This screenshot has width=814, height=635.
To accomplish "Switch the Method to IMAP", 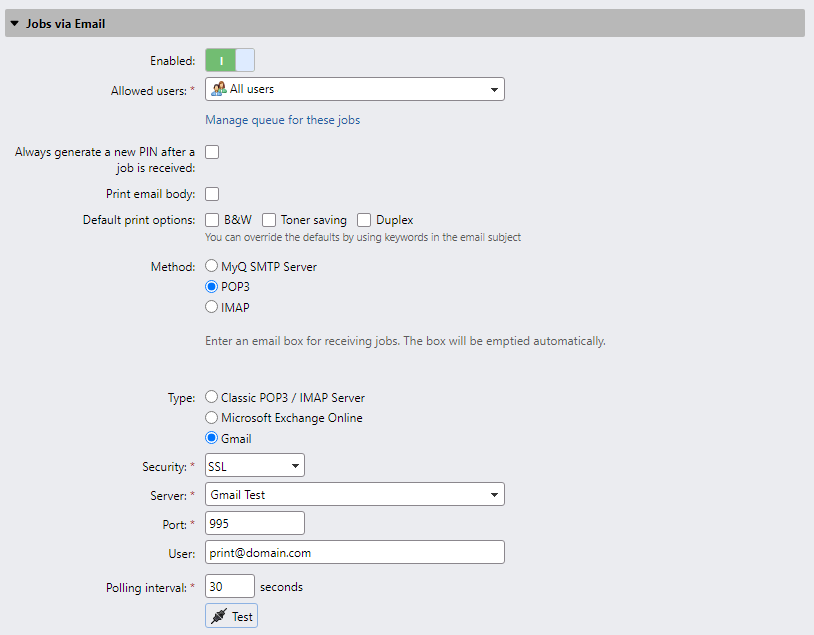I will click(211, 307).
